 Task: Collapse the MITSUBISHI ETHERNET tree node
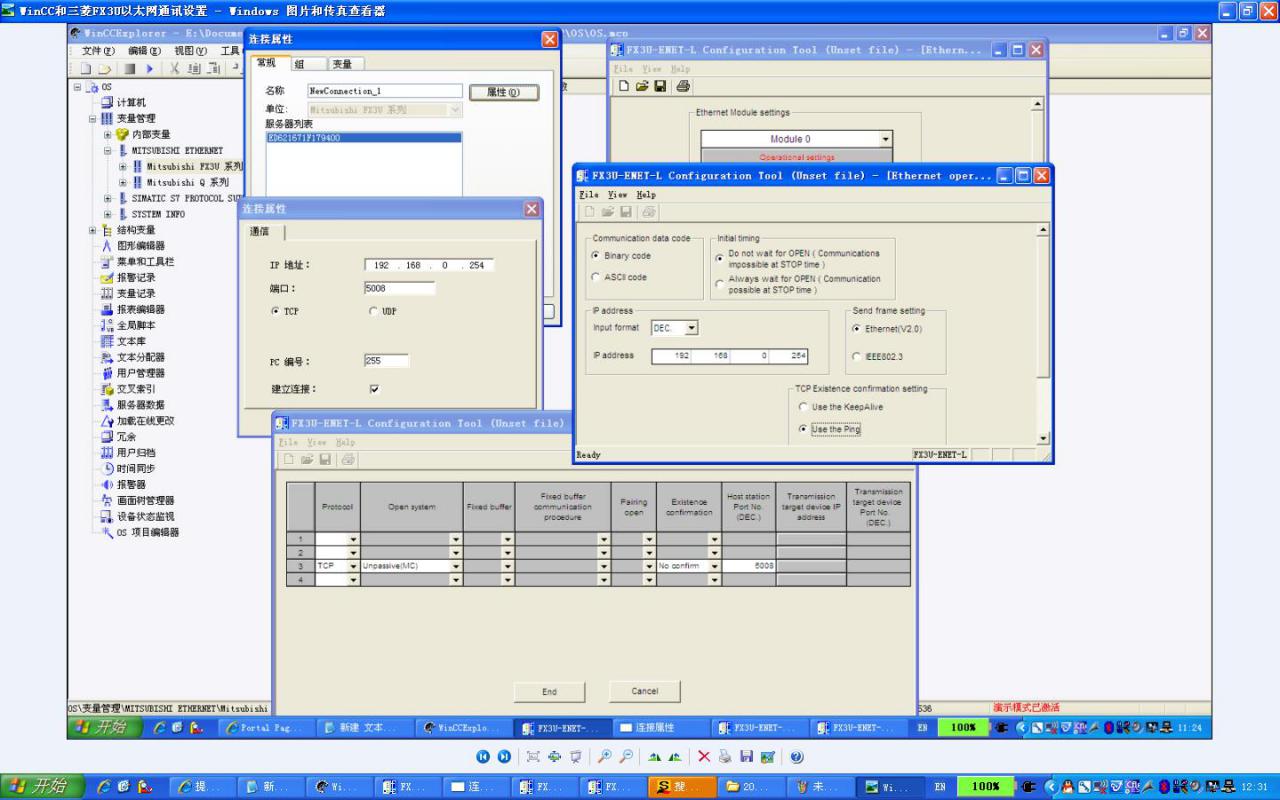tap(108, 151)
